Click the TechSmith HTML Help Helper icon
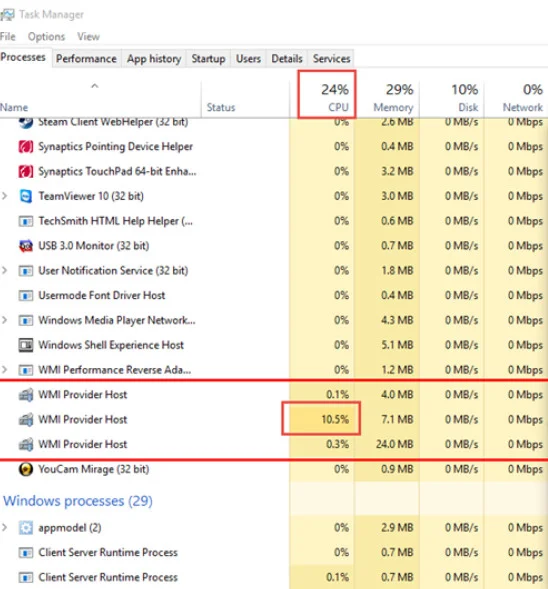The width and height of the screenshot is (548, 589). coord(26,221)
